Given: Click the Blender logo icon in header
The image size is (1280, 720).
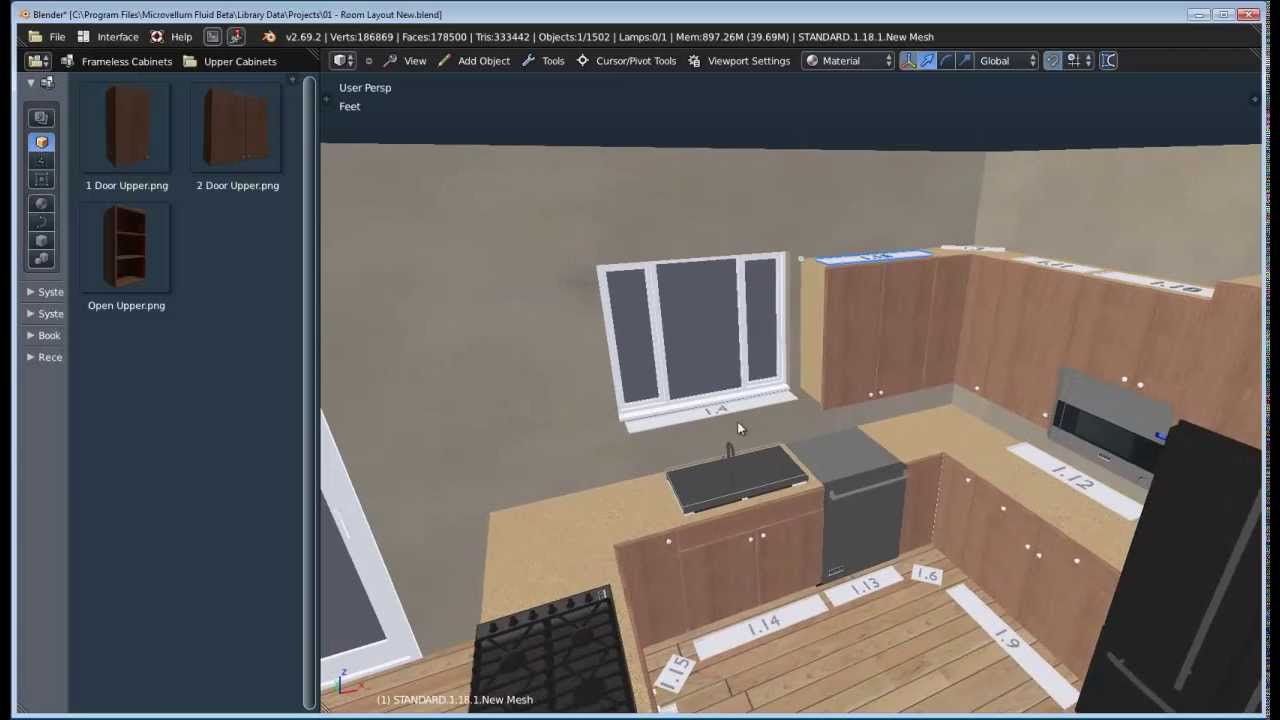Looking at the screenshot, I should (268, 37).
